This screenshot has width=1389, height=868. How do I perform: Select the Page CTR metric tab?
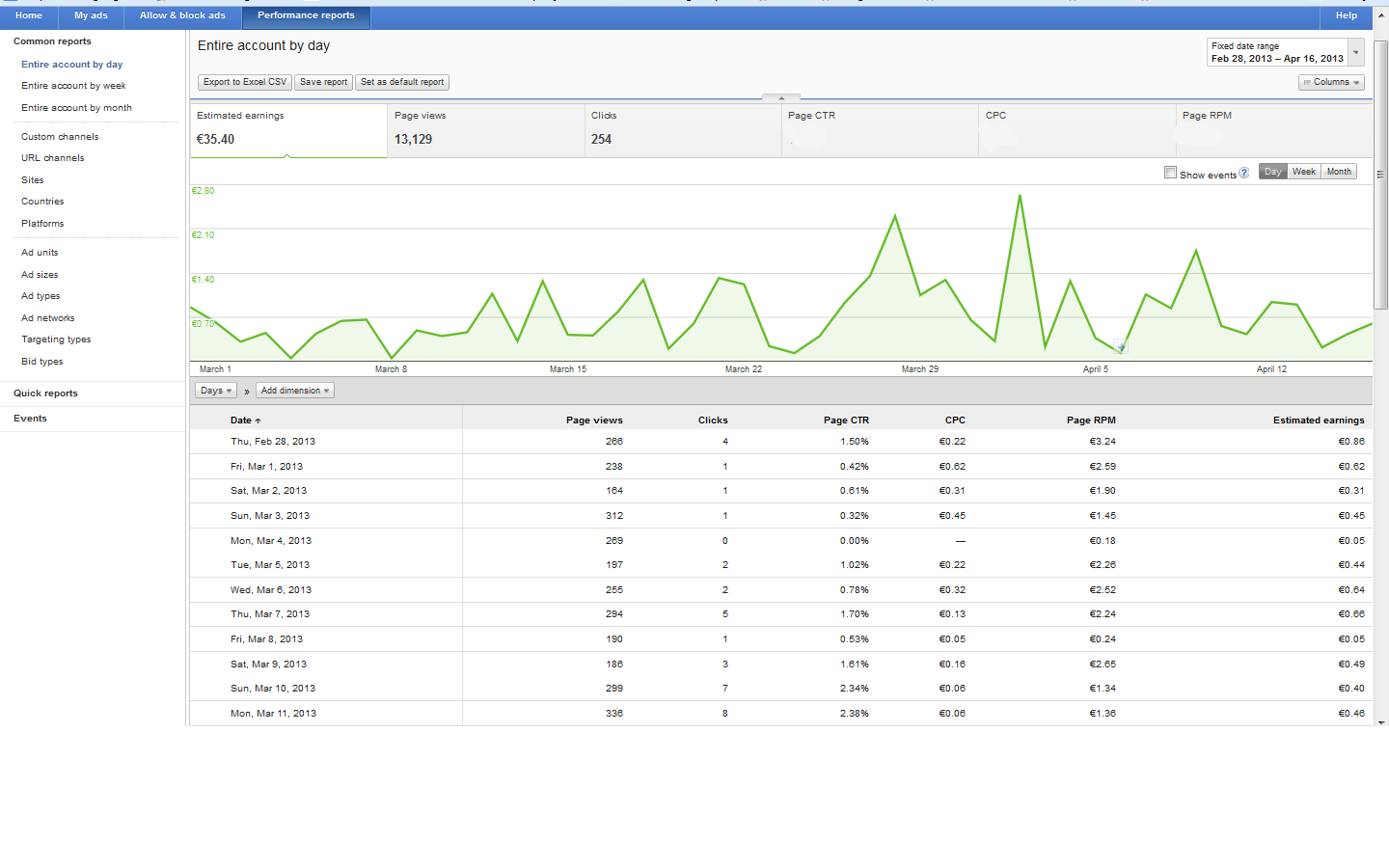click(x=880, y=130)
